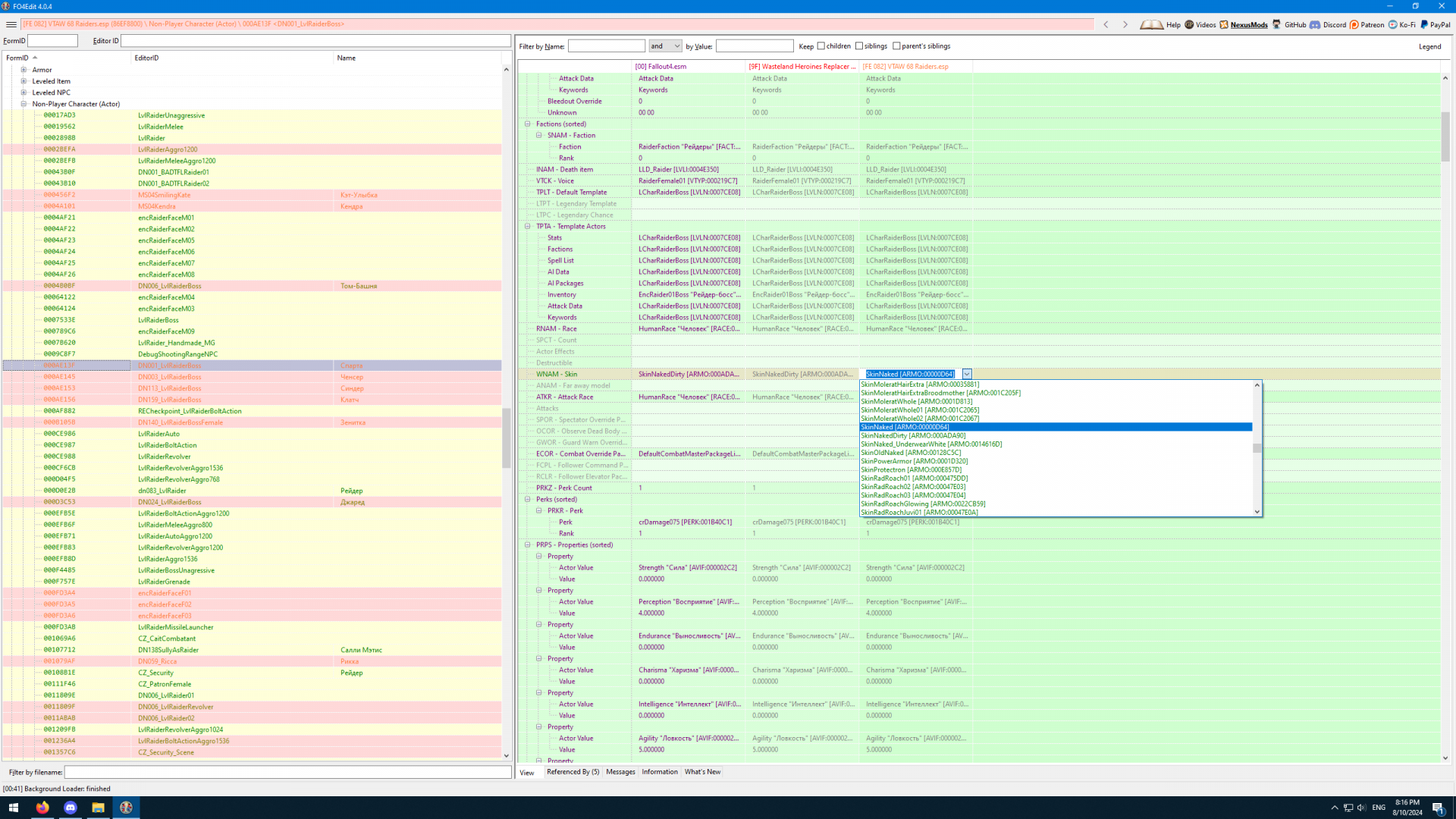Check the parent's siblings checkbox

(x=896, y=46)
